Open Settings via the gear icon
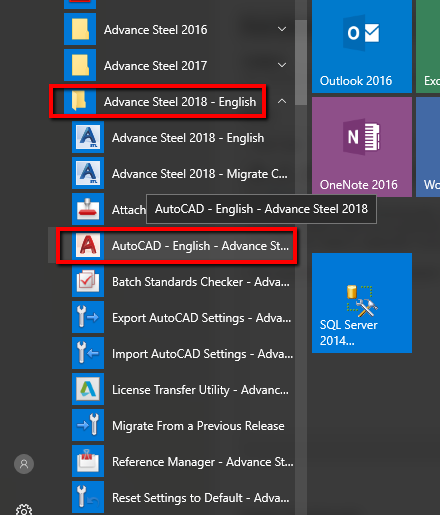The height and width of the screenshot is (515, 440). (24, 510)
